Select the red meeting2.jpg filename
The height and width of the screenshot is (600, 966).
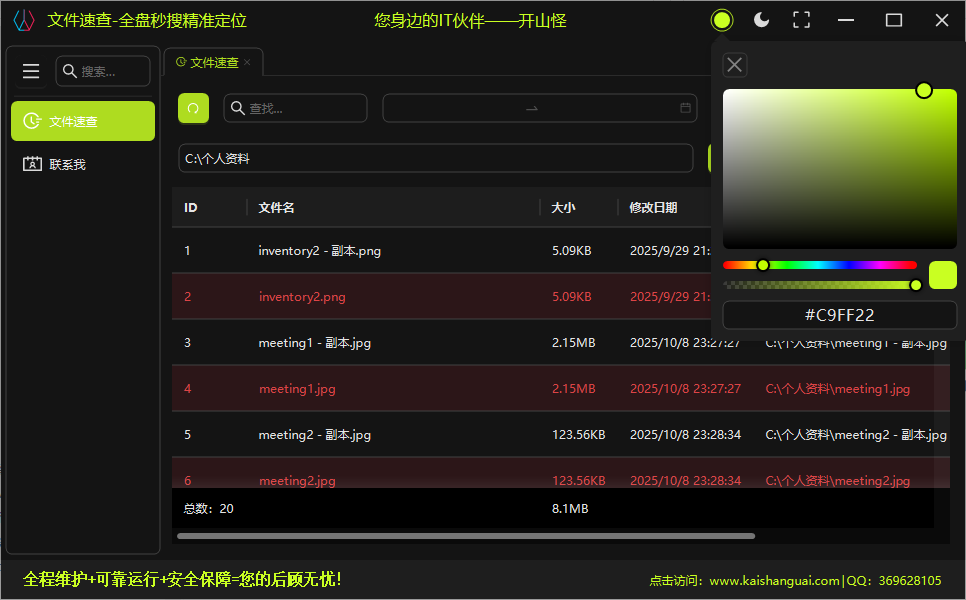tap(297, 480)
